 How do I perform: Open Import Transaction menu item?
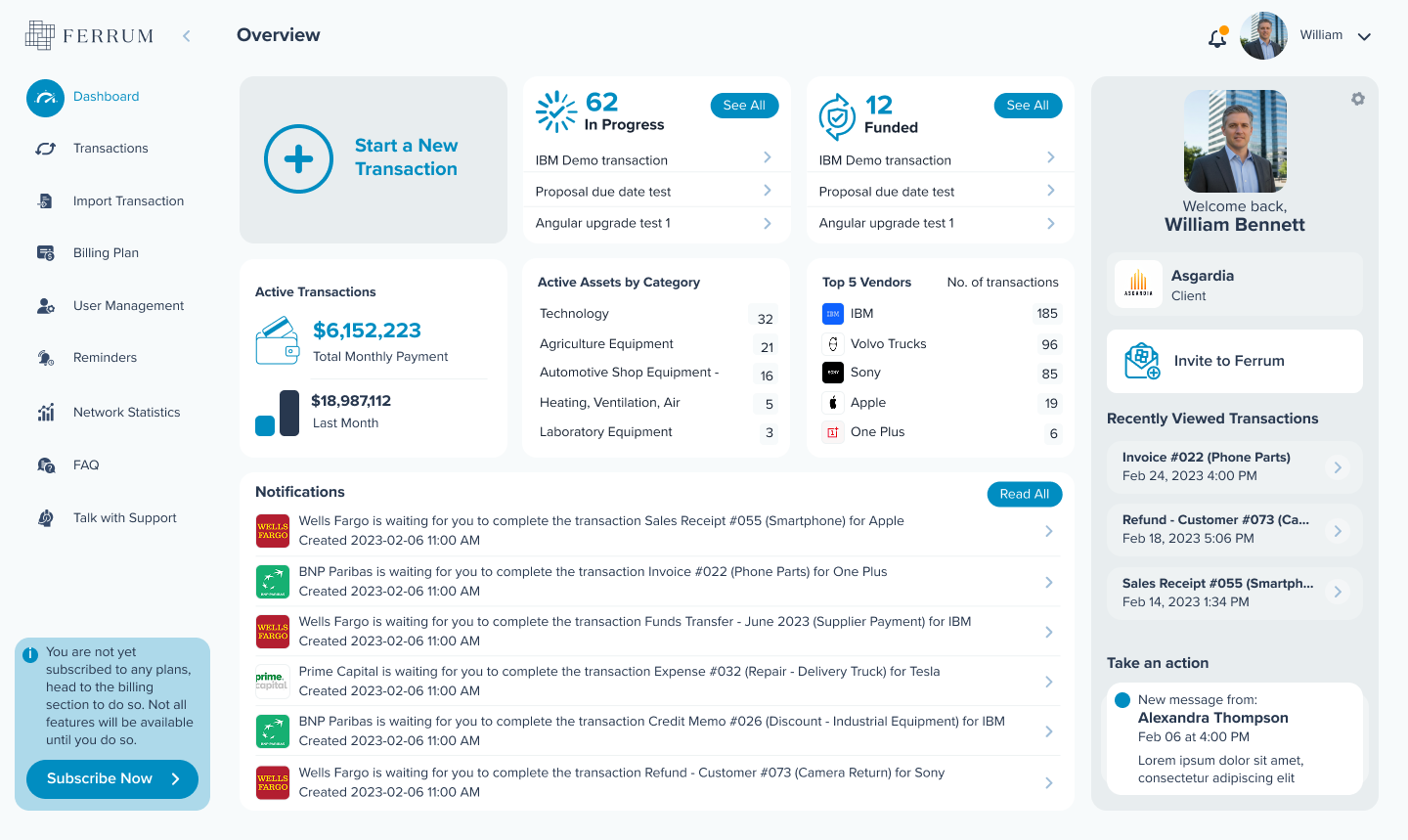(128, 201)
